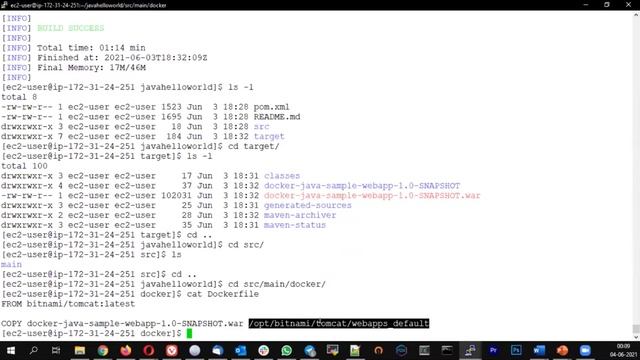Open the grey round taskbar icon after Vivaldi
The width and height of the screenshot is (640, 360).
195,350
